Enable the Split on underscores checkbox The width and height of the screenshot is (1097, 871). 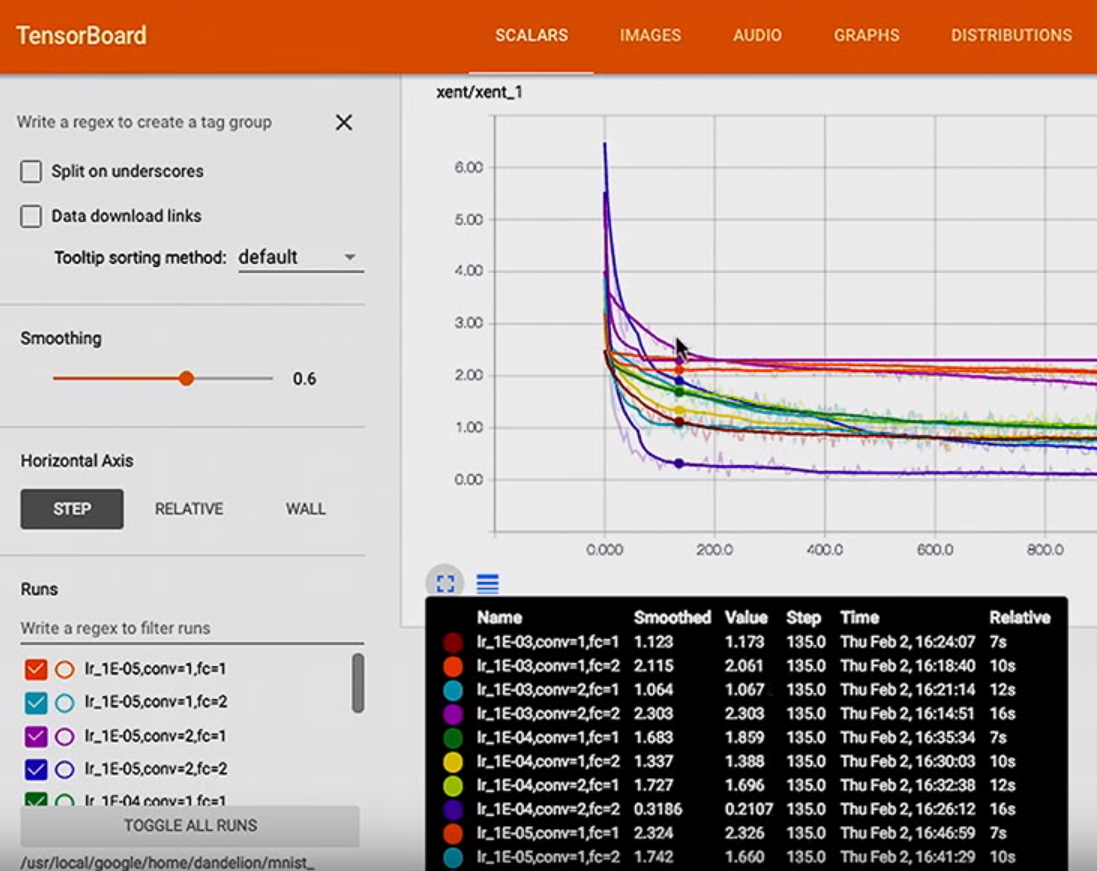tap(31, 171)
